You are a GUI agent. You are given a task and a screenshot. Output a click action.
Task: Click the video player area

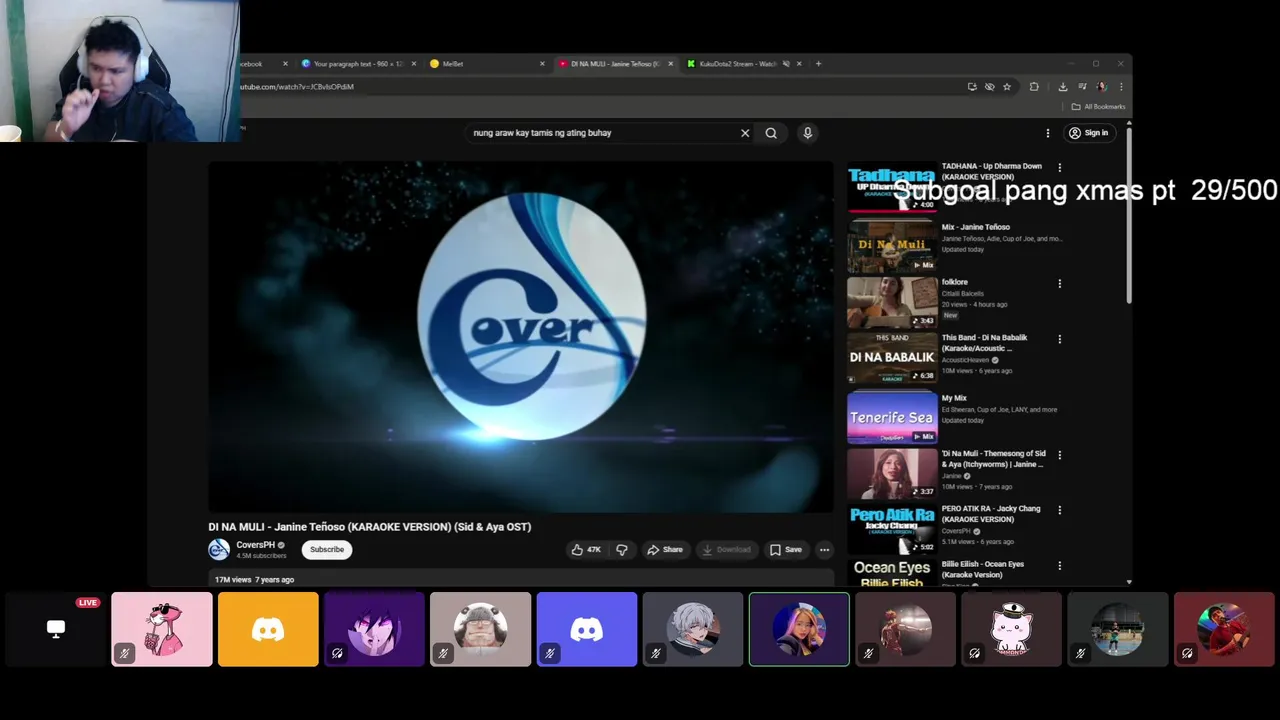[520, 337]
